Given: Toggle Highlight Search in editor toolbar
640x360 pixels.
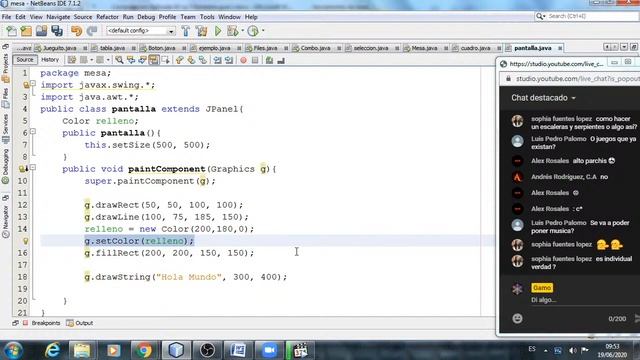Looking at the screenshot, I should tap(153, 60).
